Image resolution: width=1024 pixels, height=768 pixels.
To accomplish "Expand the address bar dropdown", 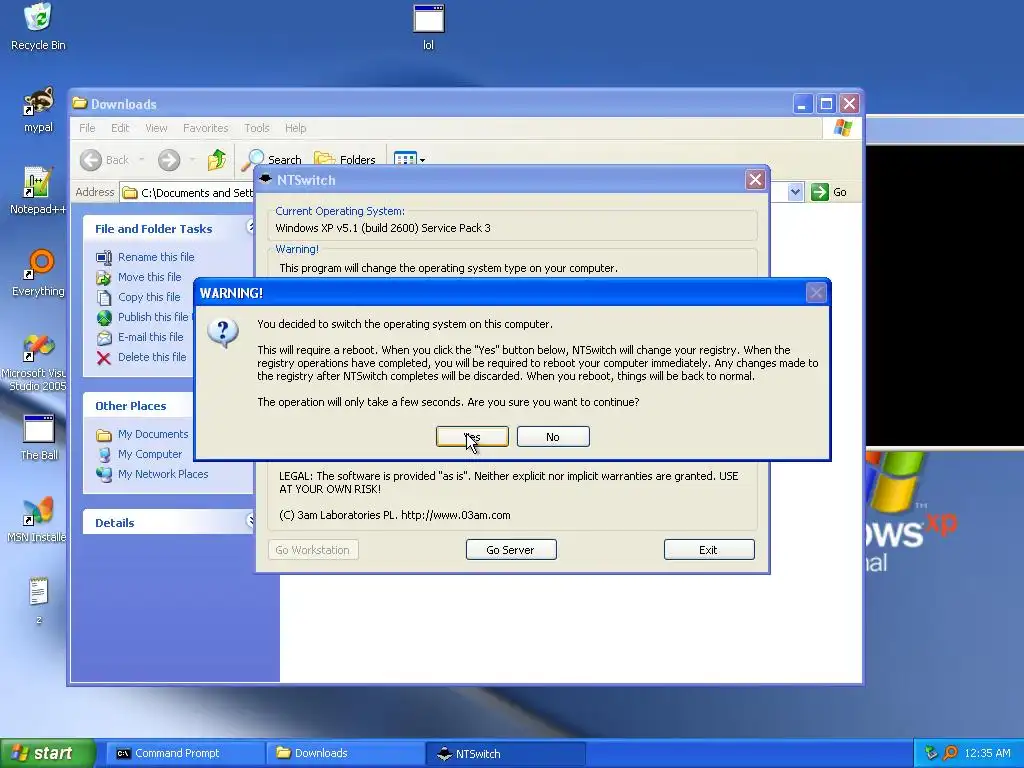I will coord(795,192).
